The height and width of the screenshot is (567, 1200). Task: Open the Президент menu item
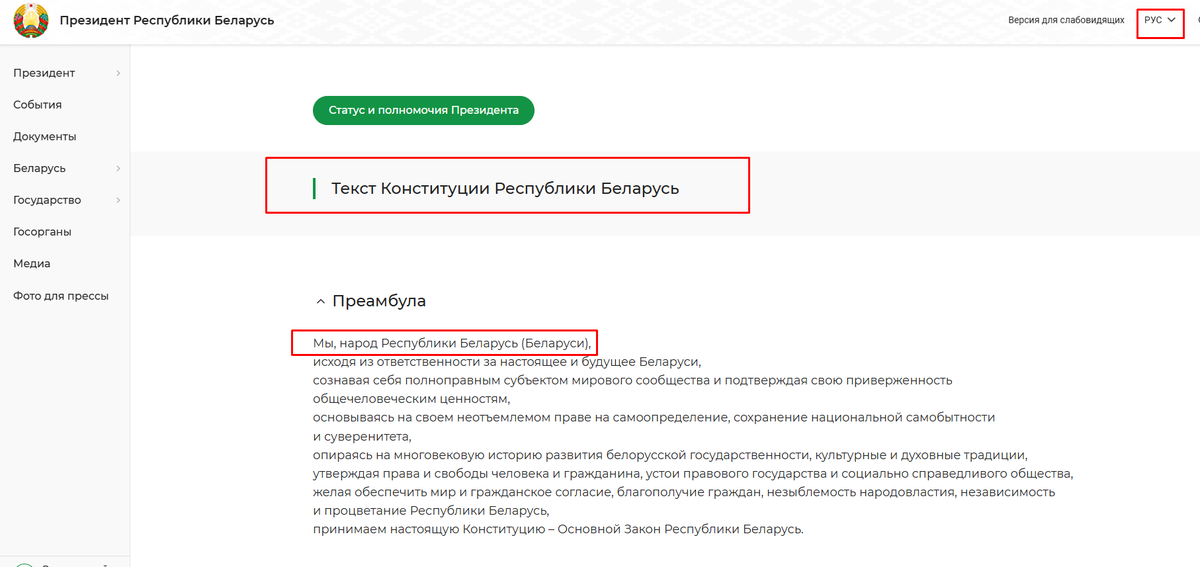point(44,73)
